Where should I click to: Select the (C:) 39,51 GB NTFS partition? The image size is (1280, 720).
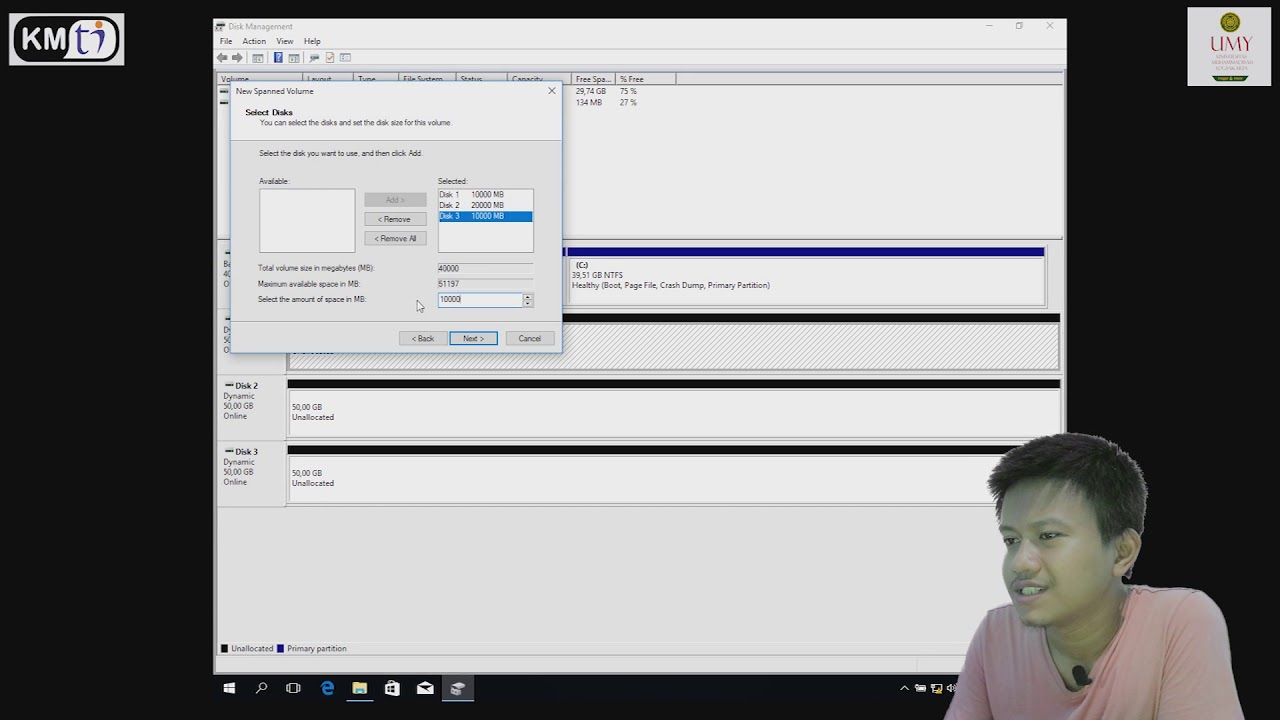click(x=806, y=281)
